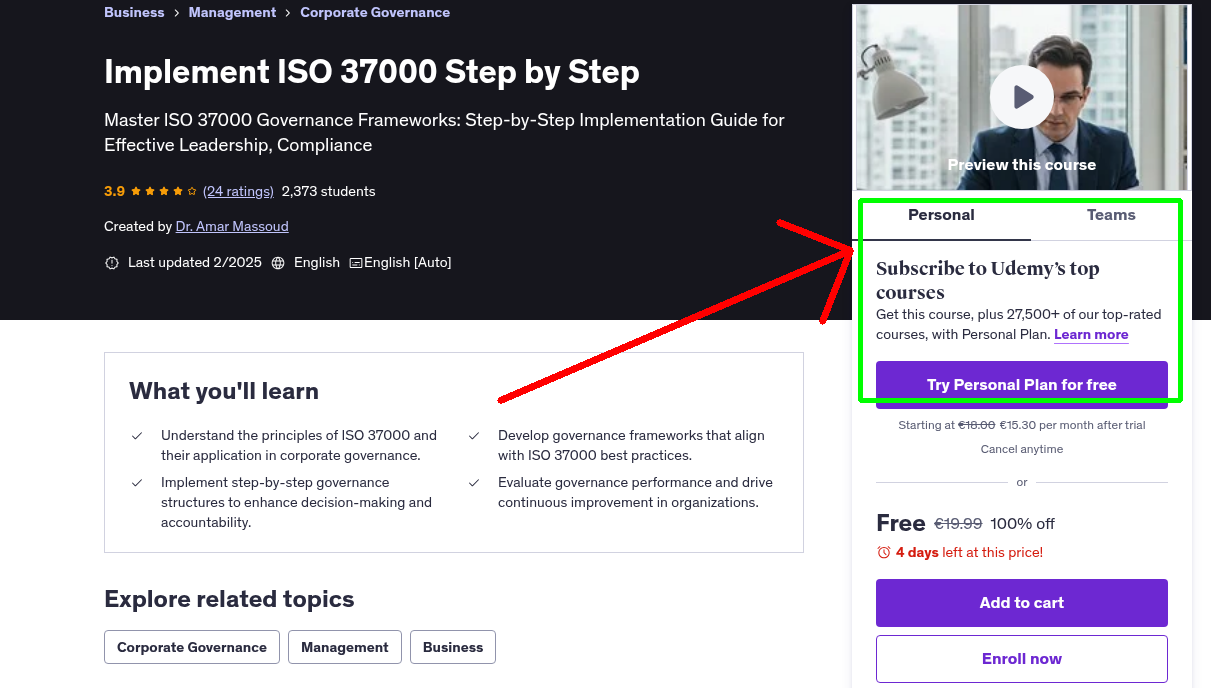Open the Learn more link
1211x688 pixels.
tap(1091, 334)
